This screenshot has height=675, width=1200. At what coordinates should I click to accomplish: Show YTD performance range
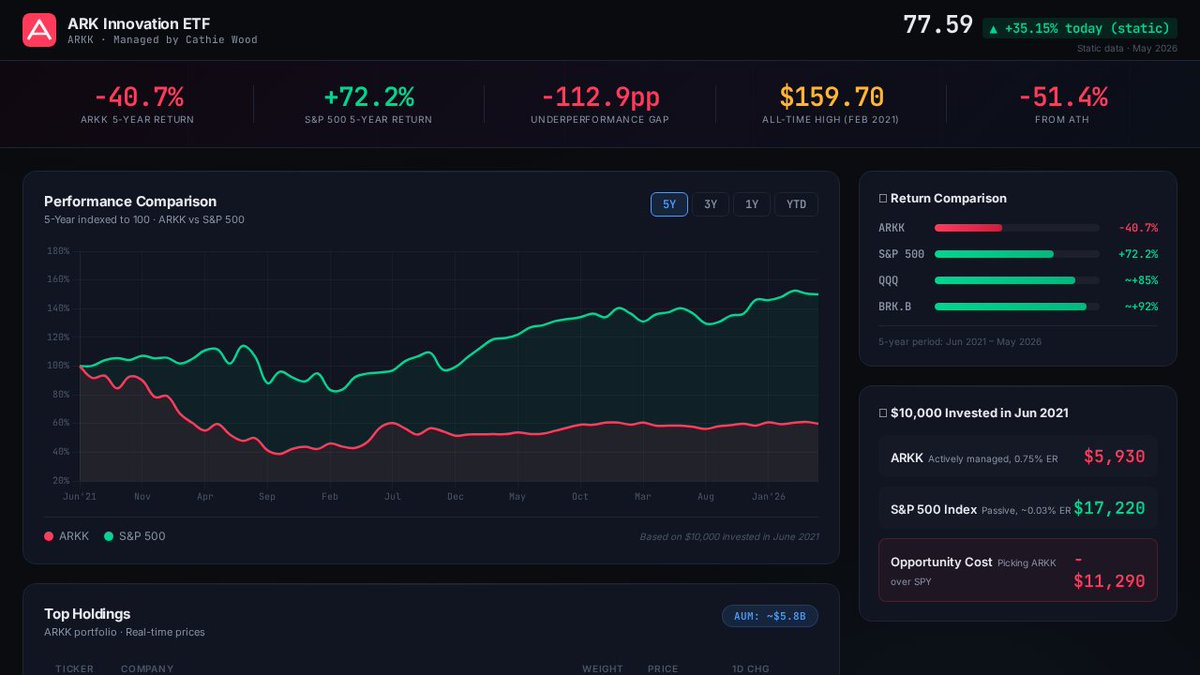click(796, 205)
